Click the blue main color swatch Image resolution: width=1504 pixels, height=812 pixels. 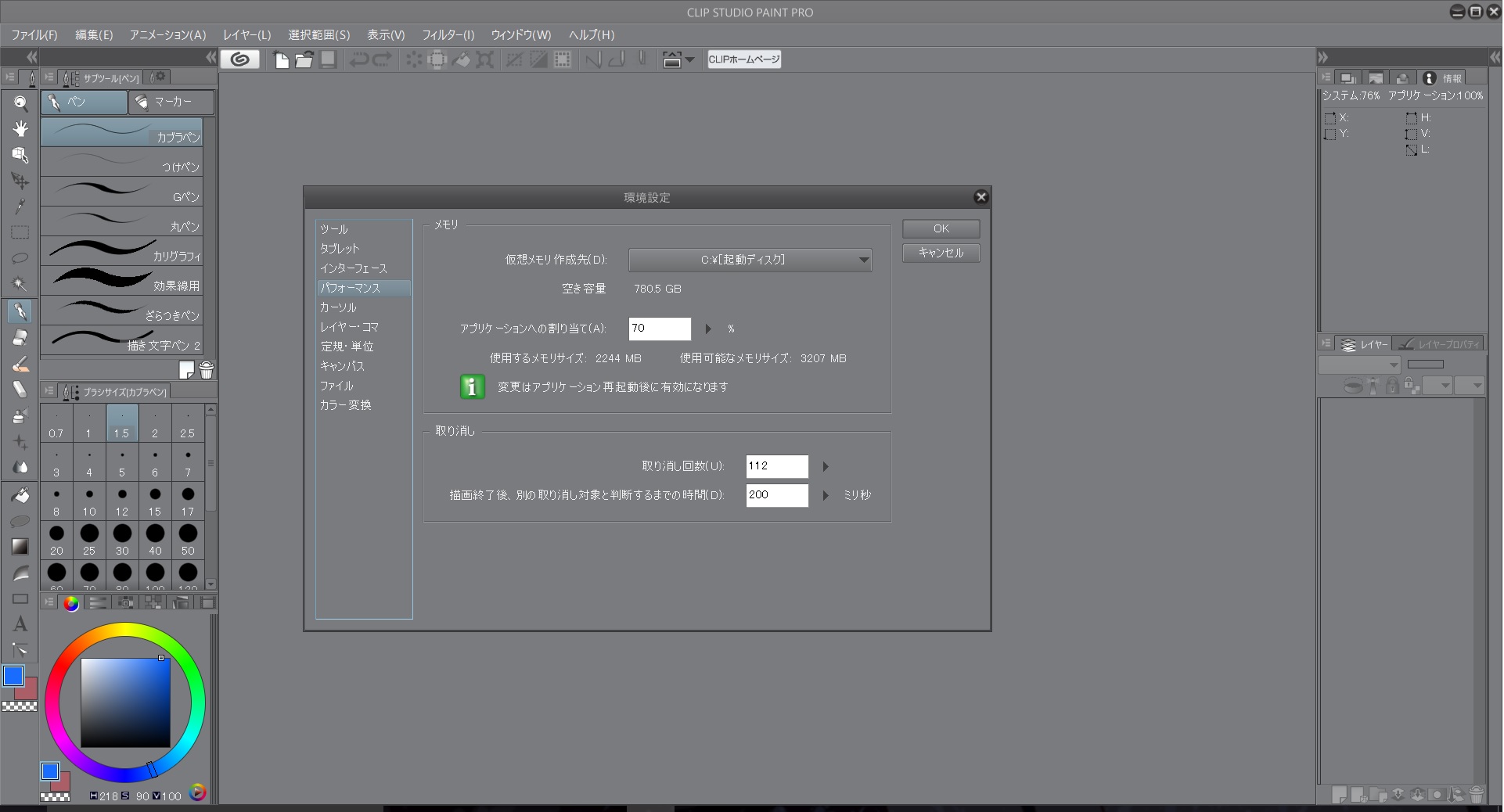pos(13,676)
